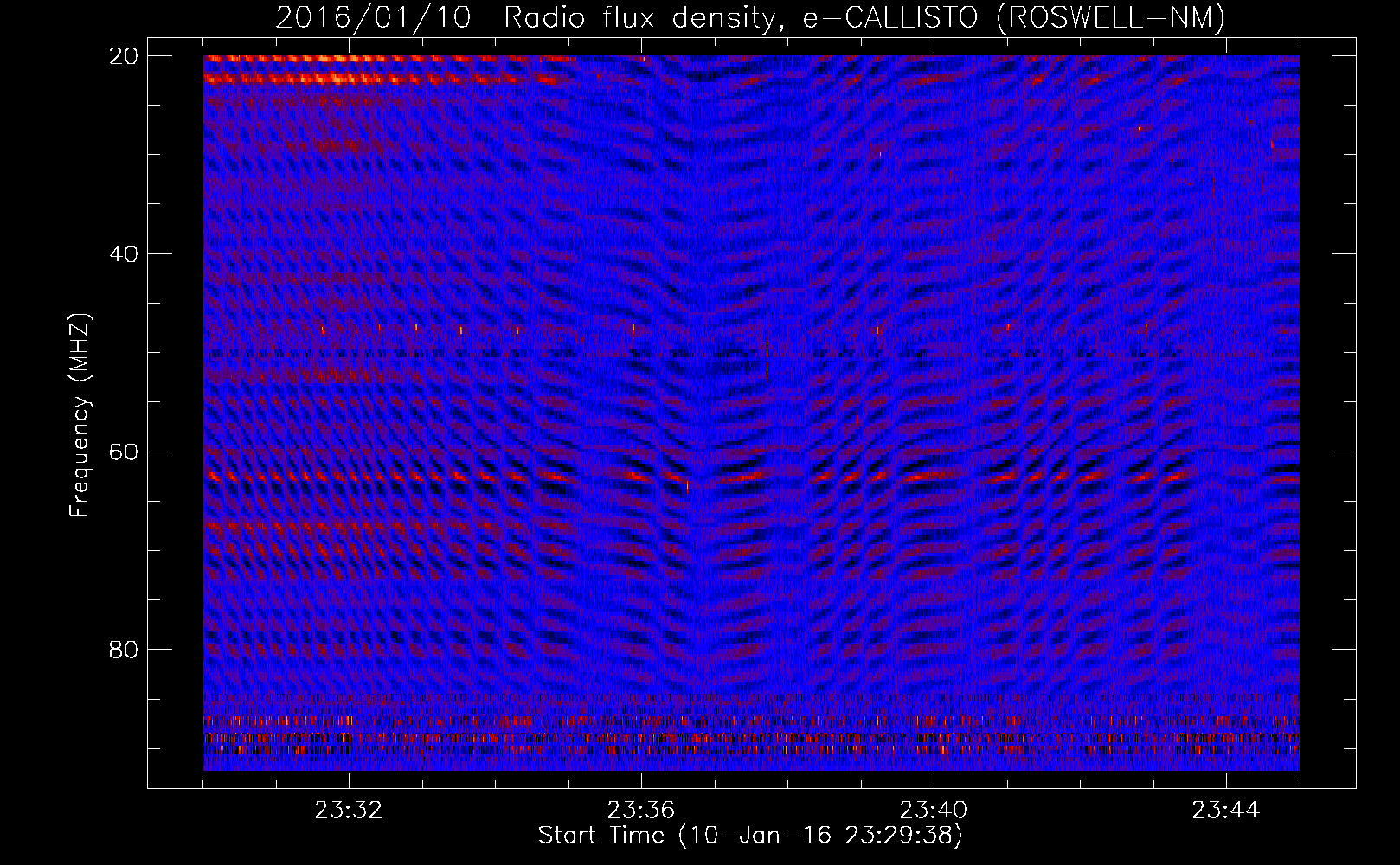Click the 23:32 time tick label
The height and width of the screenshot is (865, 1400).
click(x=349, y=811)
